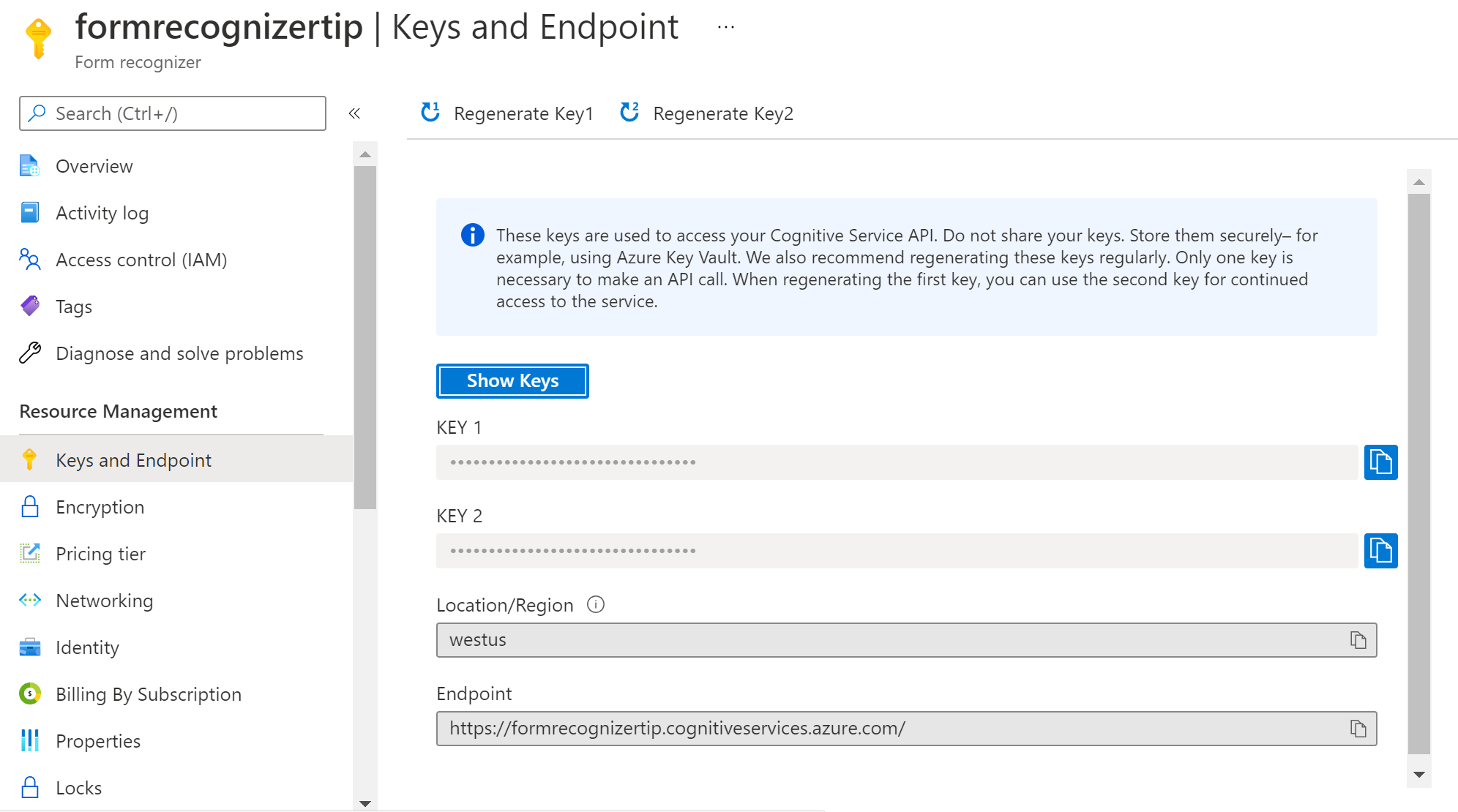This screenshot has width=1458, height=812.
Task: Click the Show Keys button
Action: tap(512, 381)
